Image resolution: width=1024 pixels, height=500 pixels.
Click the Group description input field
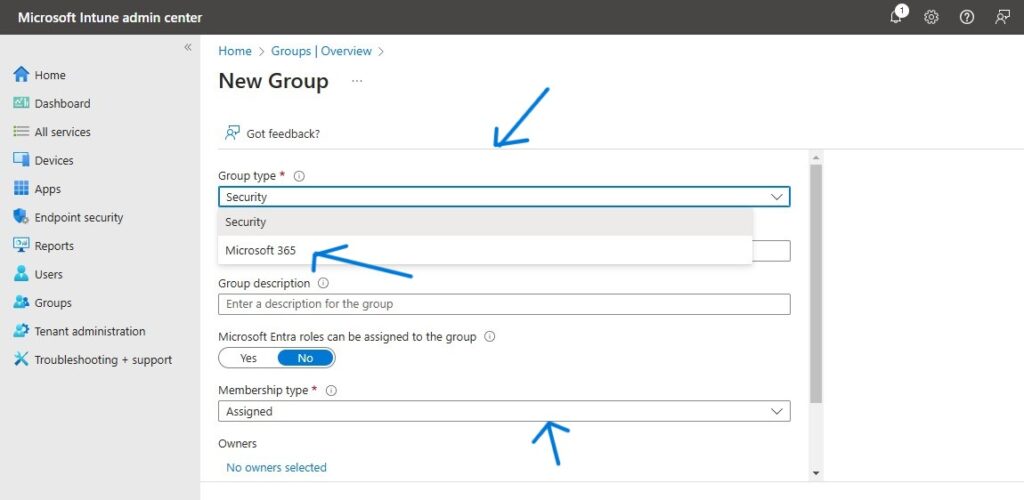pyautogui.click(x=503, y=304)
